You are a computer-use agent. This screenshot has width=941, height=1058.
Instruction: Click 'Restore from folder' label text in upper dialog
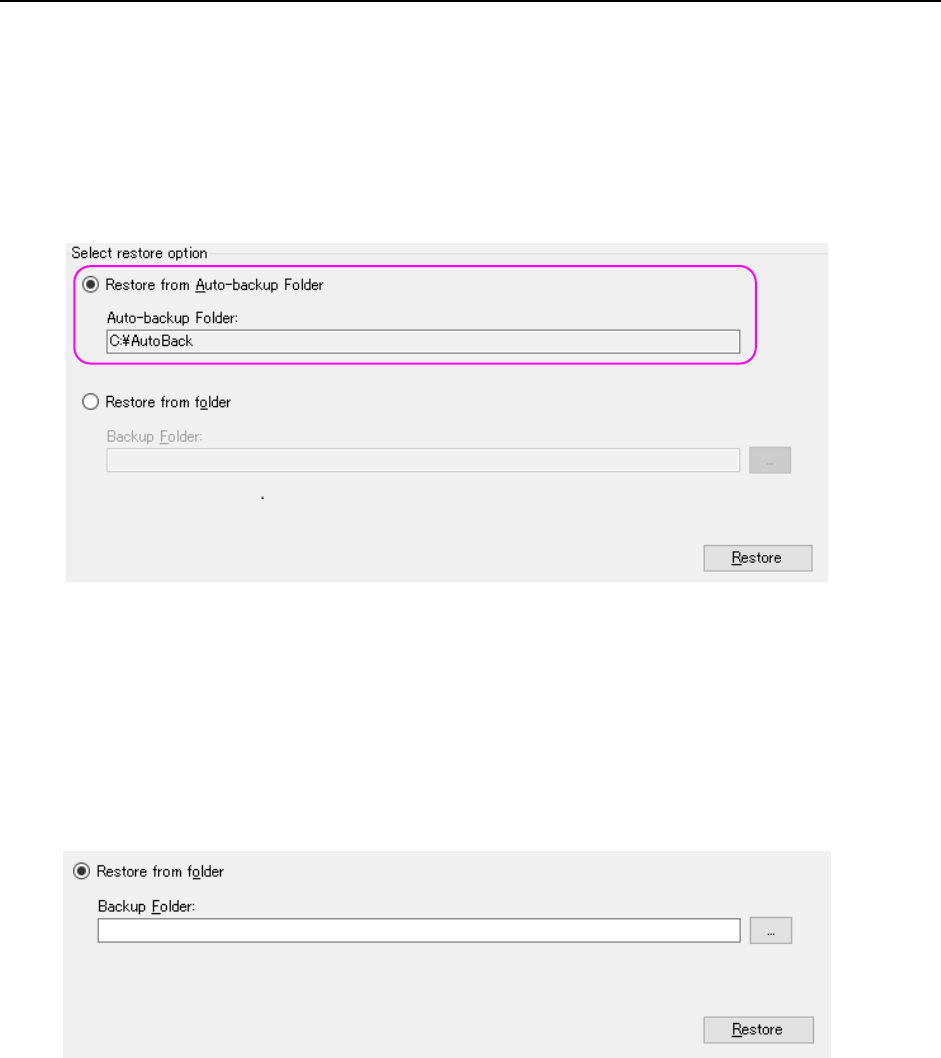point(168,402)
